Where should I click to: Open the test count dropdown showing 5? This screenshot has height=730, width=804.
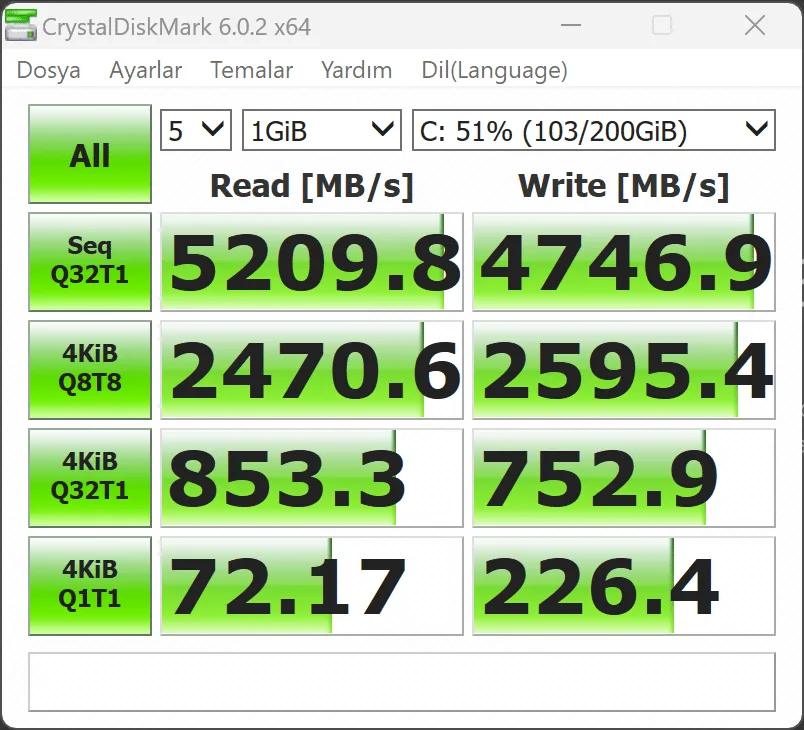tap(196, 130)
